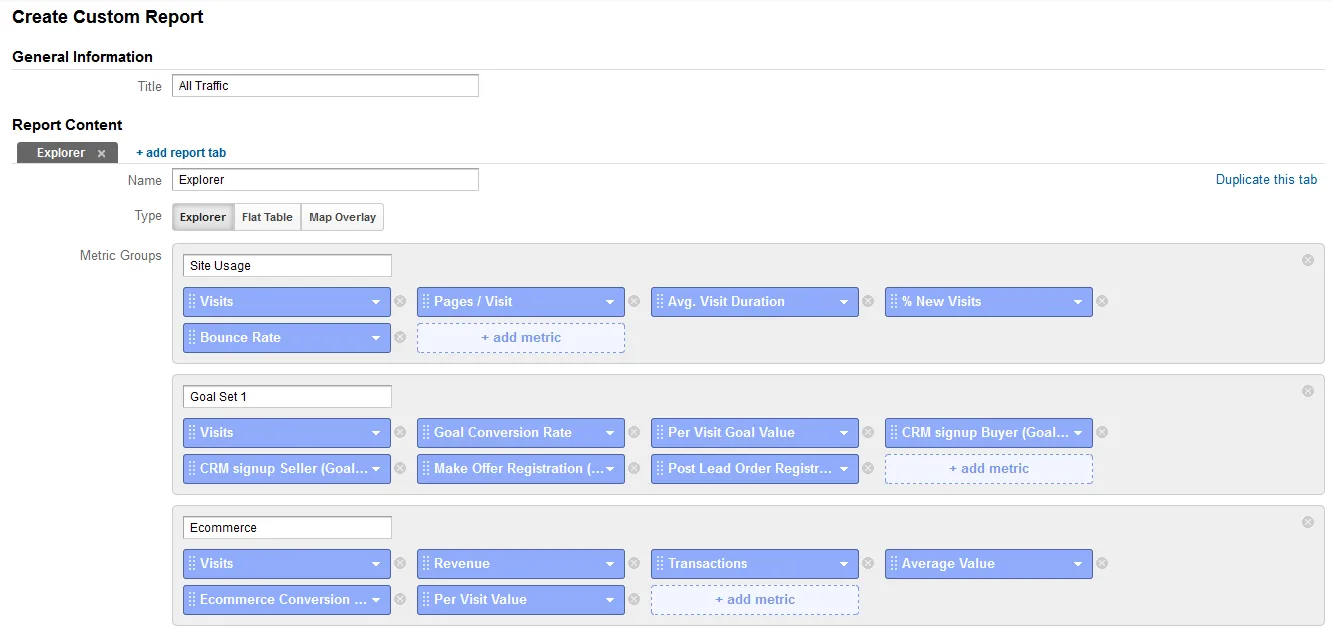This screenshot has width=1333, height=632.
Task: Select the Flat Table report type
Action: coord(267,217)
